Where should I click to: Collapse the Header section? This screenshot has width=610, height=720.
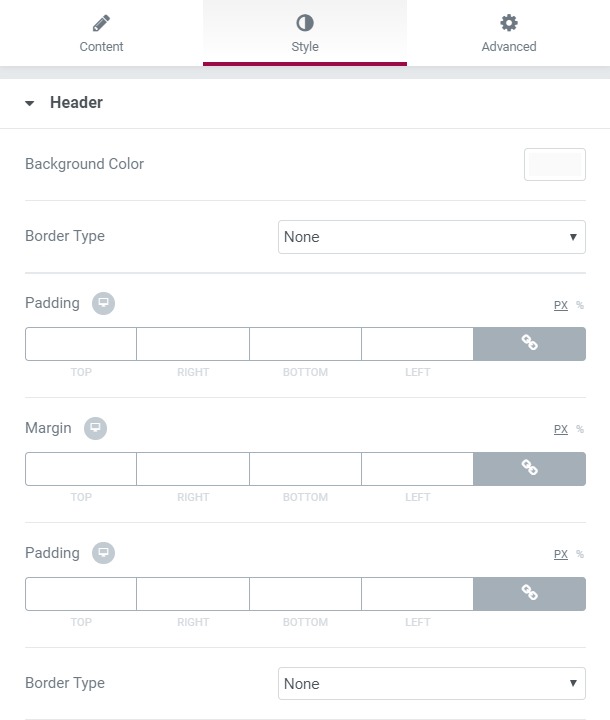[x=29, y=103]
